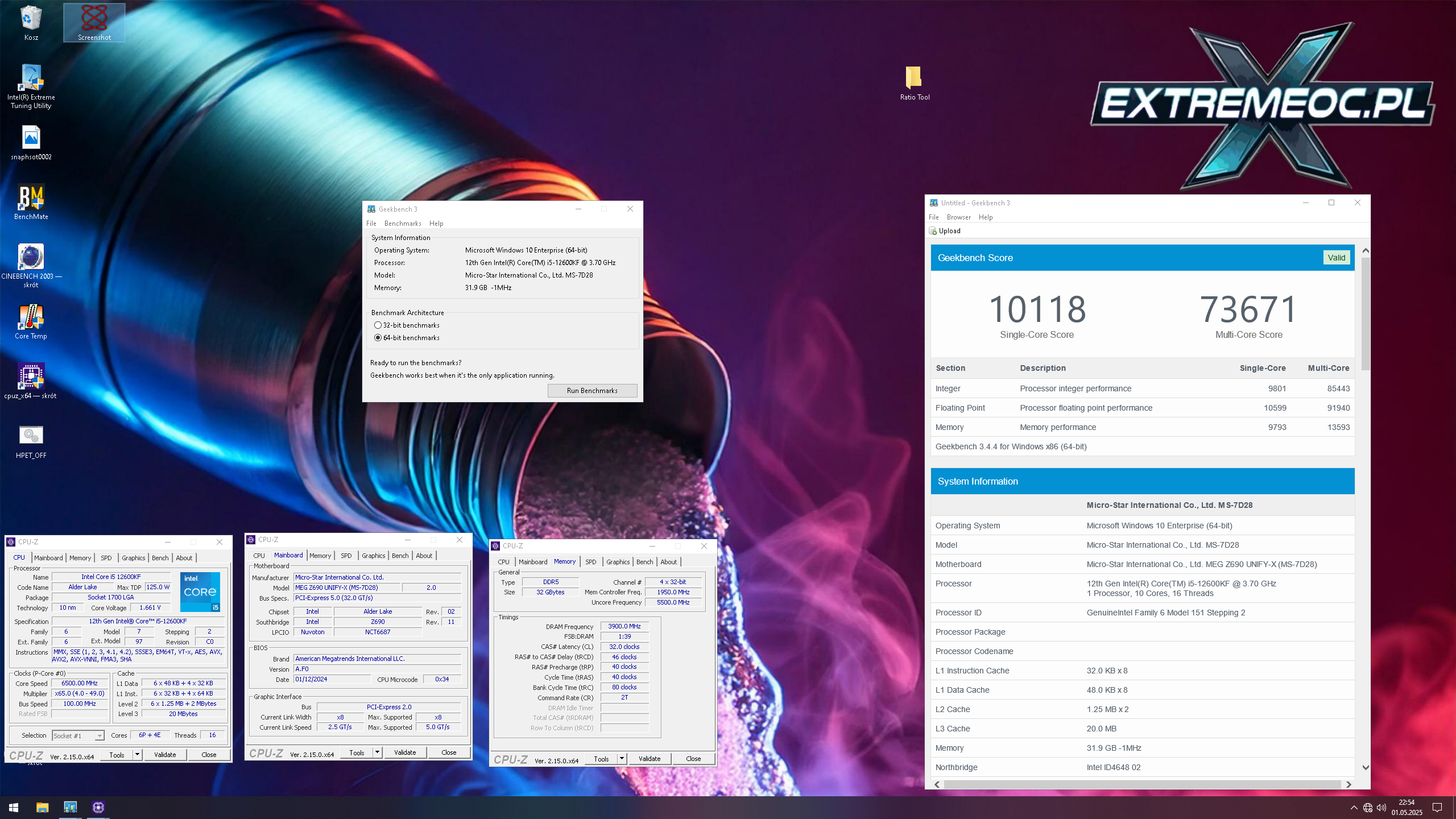Image resolution: width=1456 pixels, height=819 pixels.
Task: Click the CPU-Z Memory window title icon
Action: pyautogui.click(x=495, y=546)
